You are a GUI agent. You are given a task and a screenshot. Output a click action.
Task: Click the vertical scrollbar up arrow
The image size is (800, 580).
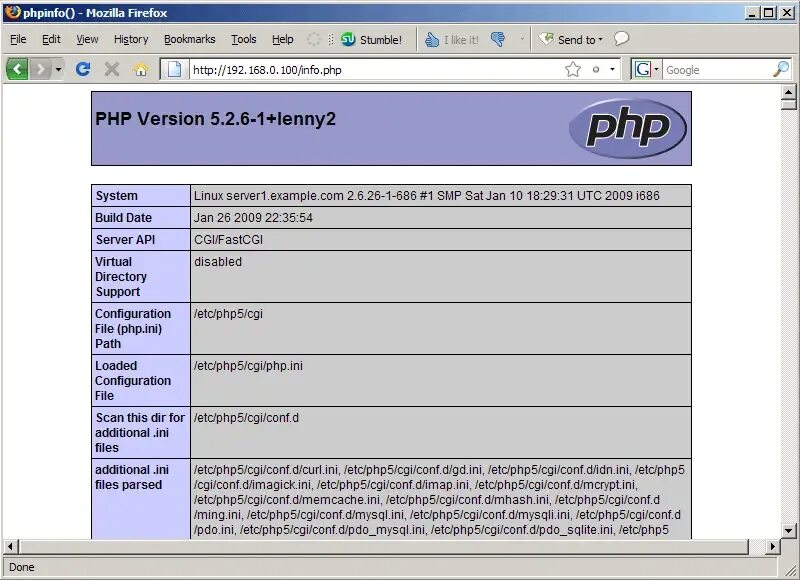(x=788, y=92)
